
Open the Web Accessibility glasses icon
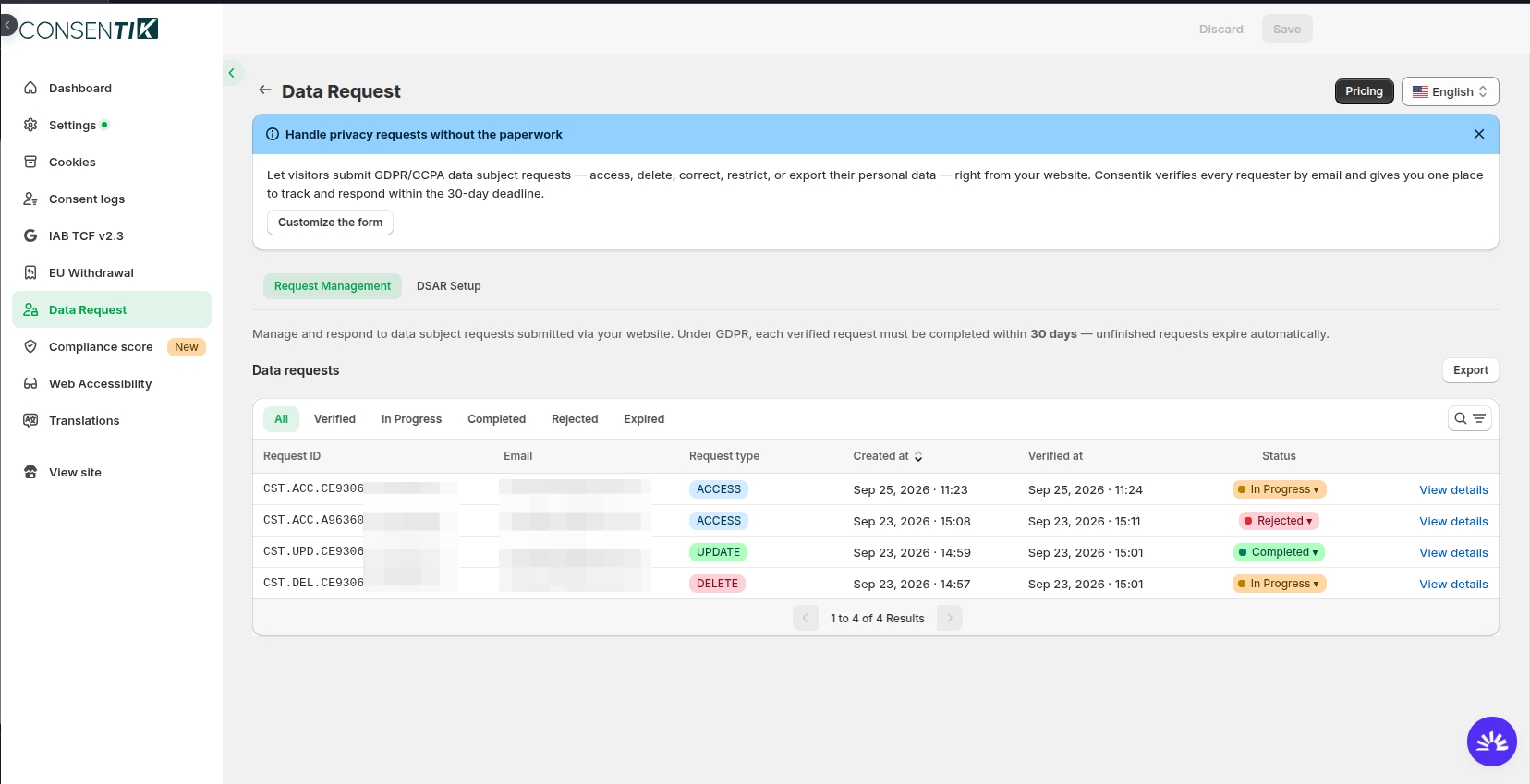(30, 384)
